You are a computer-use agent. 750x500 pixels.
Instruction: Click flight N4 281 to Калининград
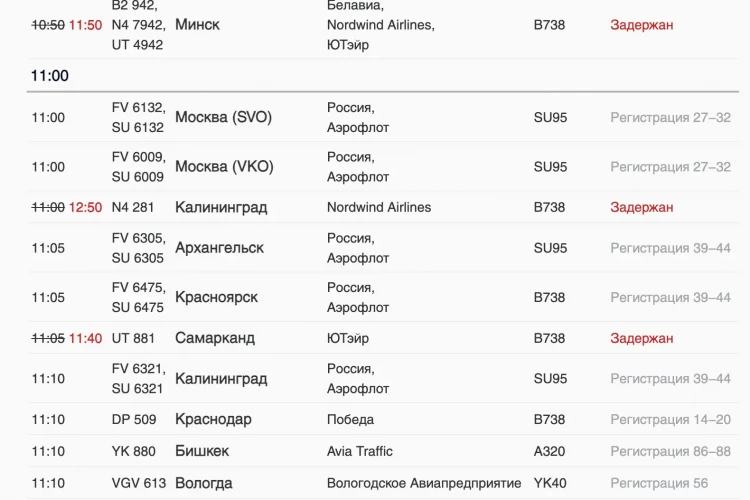(383, 207)
